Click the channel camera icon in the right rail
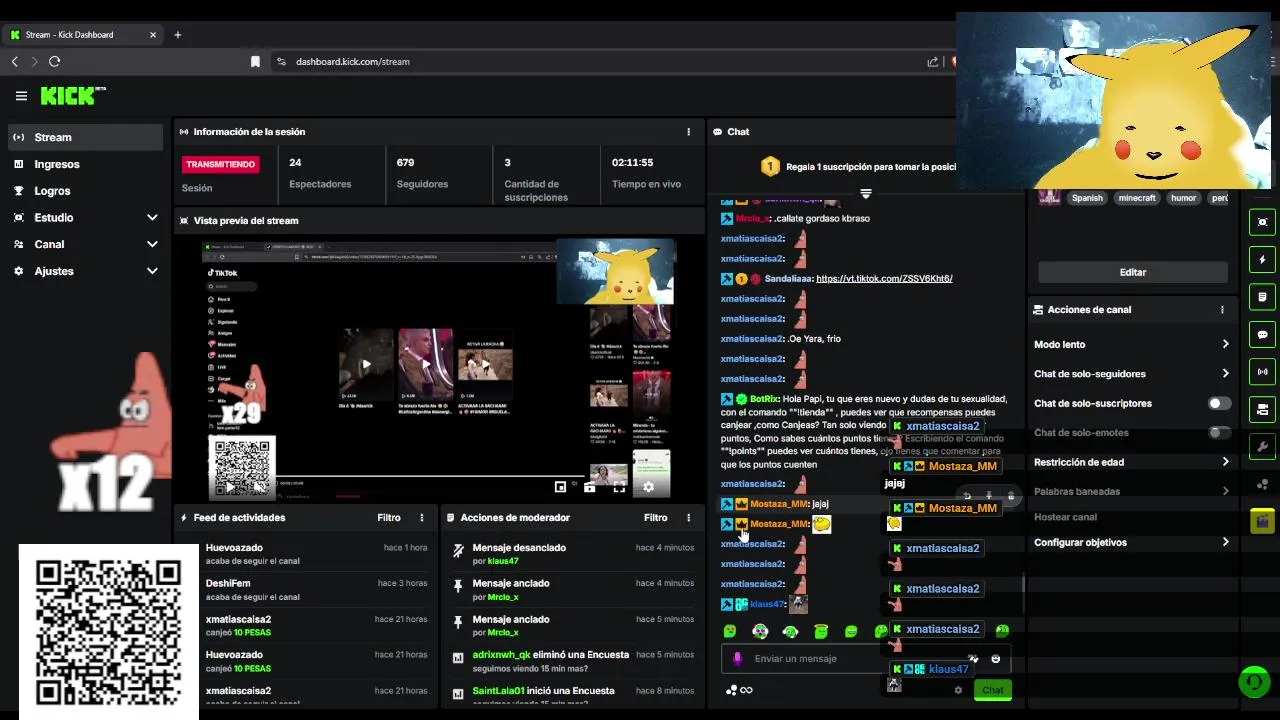Image resolution: width=1280 pixels, height=720 pixels. click(1262, 410)
